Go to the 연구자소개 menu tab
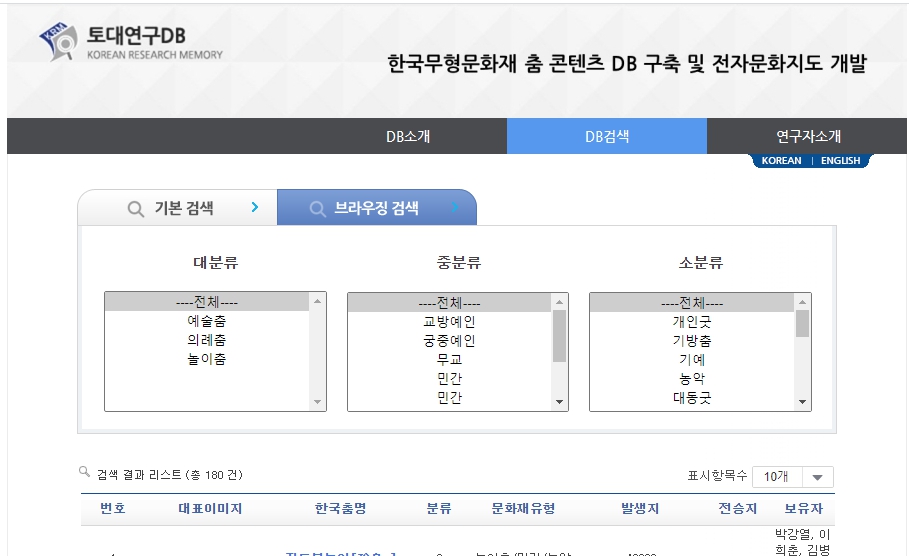The width and height of the screenshot is (909, 556). (x=808, y=136)
